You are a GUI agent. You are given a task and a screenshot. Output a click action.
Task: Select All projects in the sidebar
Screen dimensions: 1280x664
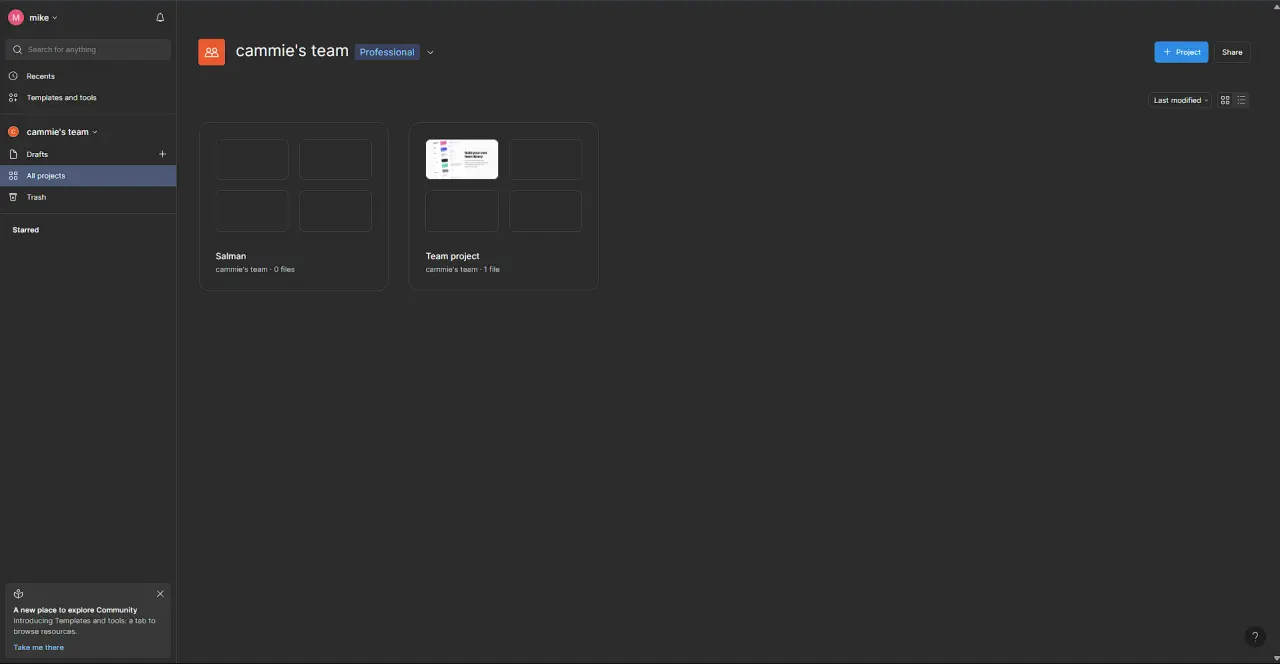tap(88, 176)
